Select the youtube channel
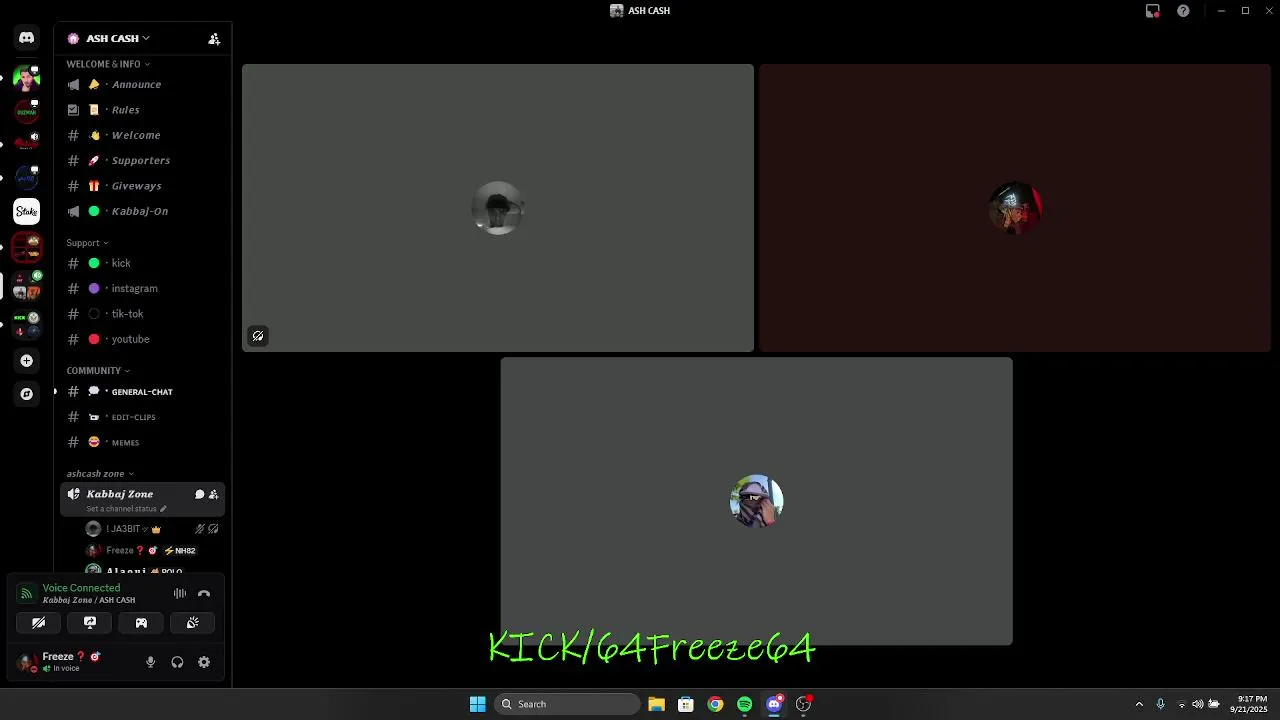The image size is (1280, 720). tap(143, 339)
